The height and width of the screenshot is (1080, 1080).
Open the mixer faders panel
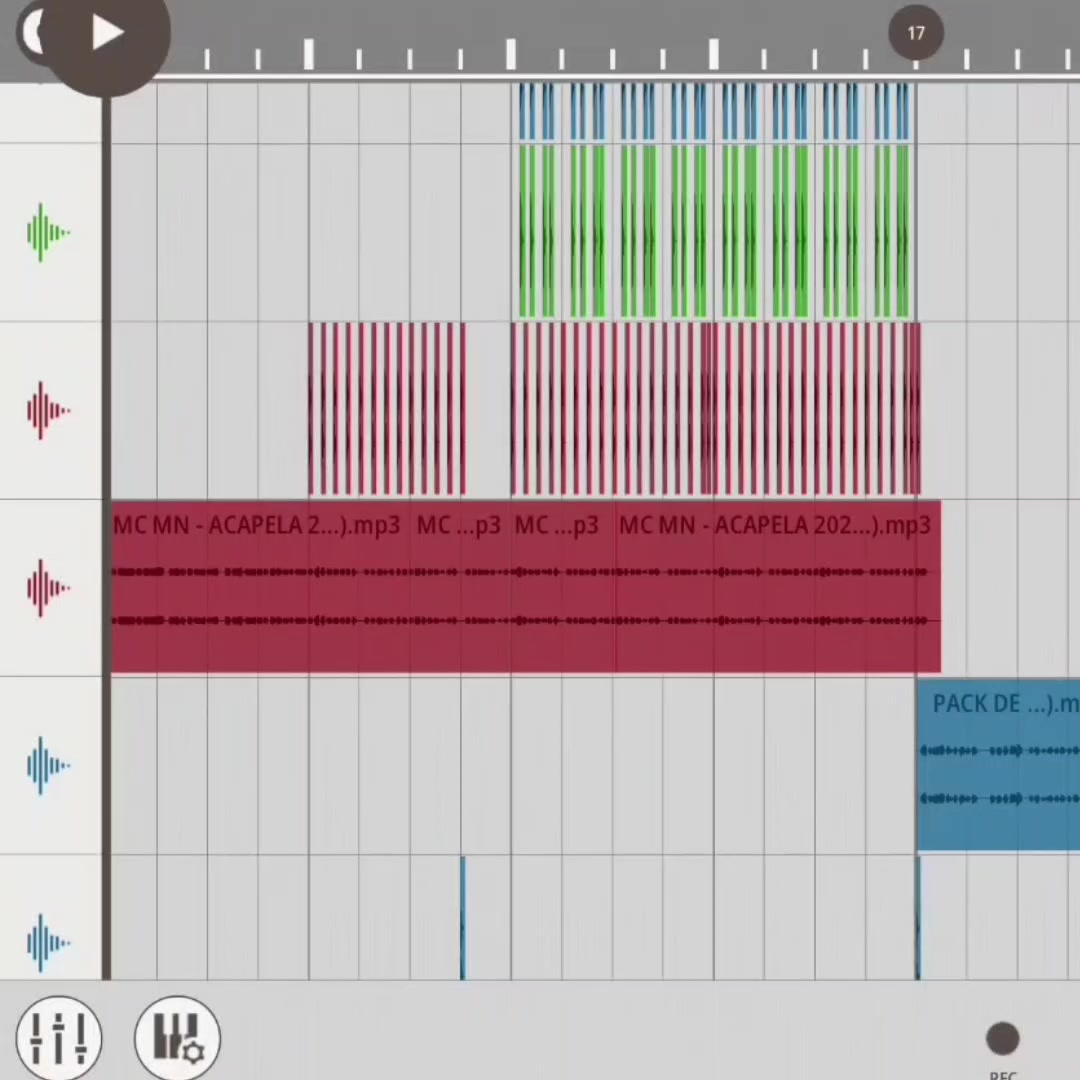[x=59, y=1037]
